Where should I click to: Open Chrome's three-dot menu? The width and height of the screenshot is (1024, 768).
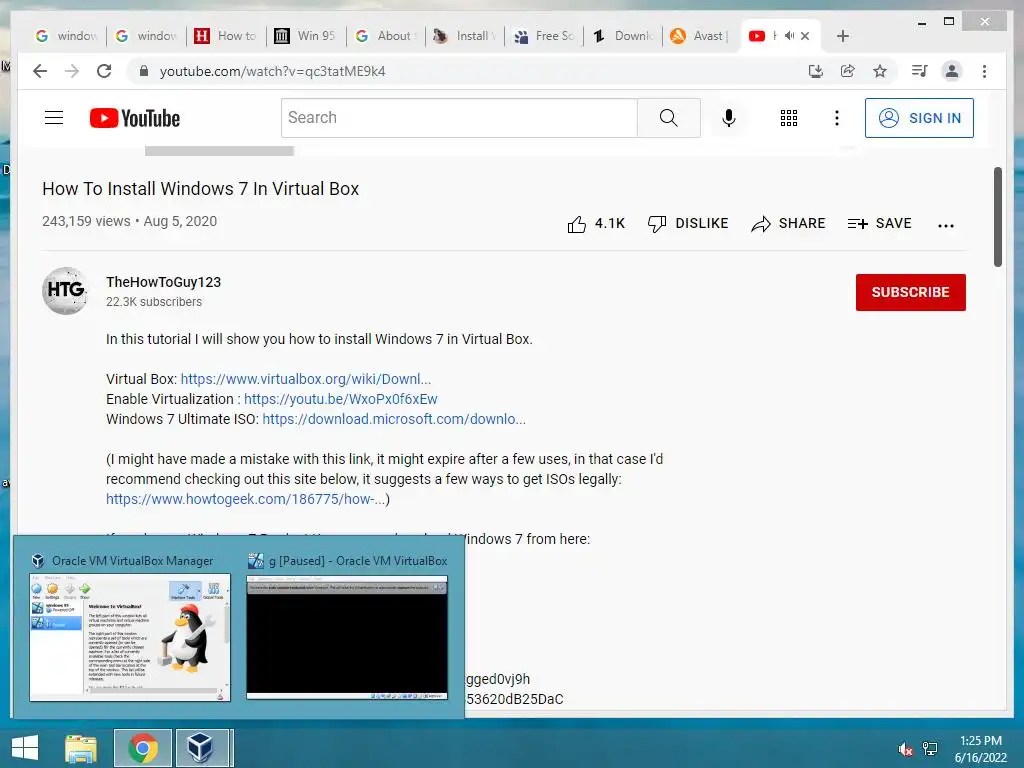tap(984, 71)
